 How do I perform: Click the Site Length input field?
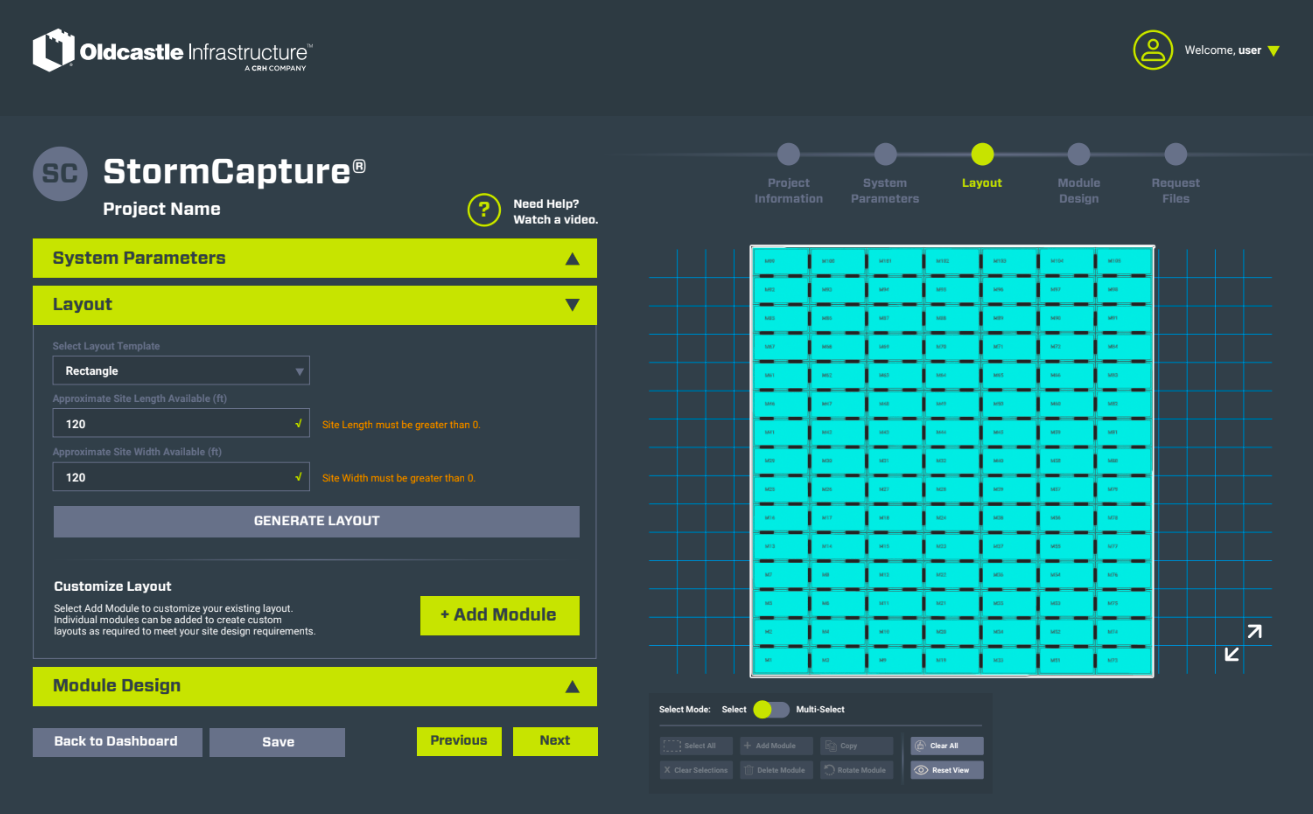click(181, 424)
